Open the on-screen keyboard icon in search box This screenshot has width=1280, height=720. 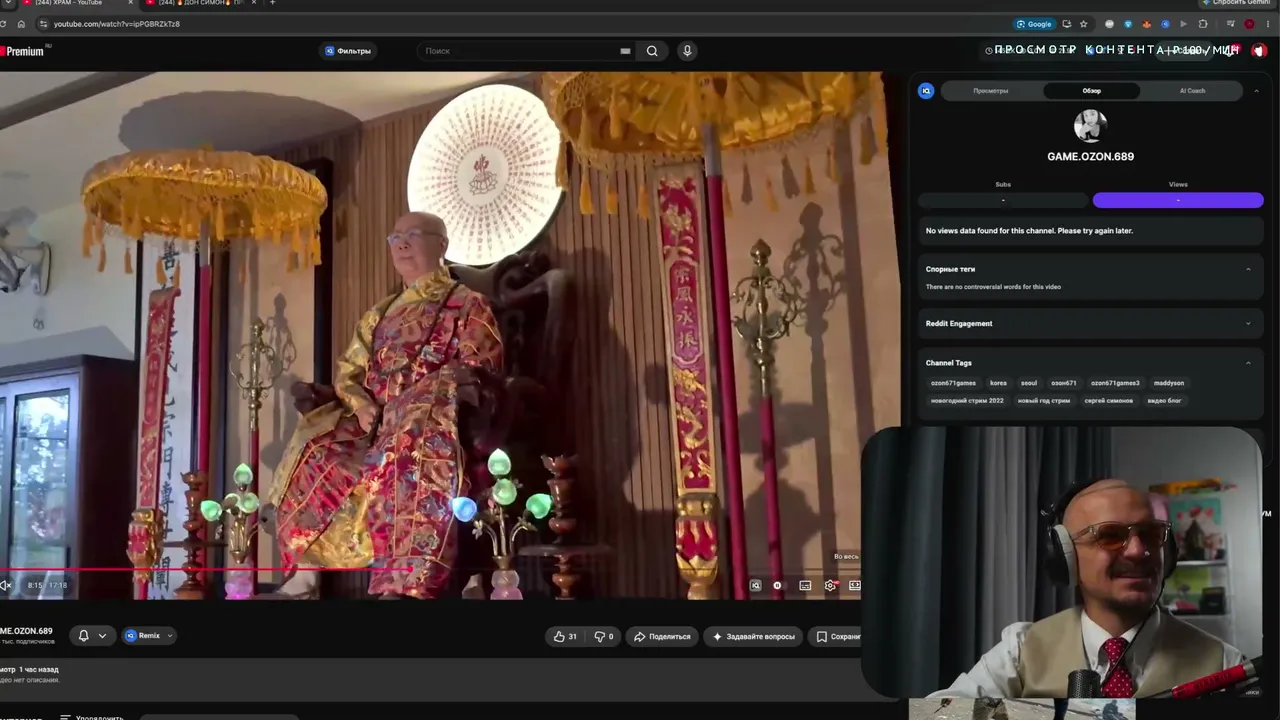[x=625, y=51]
